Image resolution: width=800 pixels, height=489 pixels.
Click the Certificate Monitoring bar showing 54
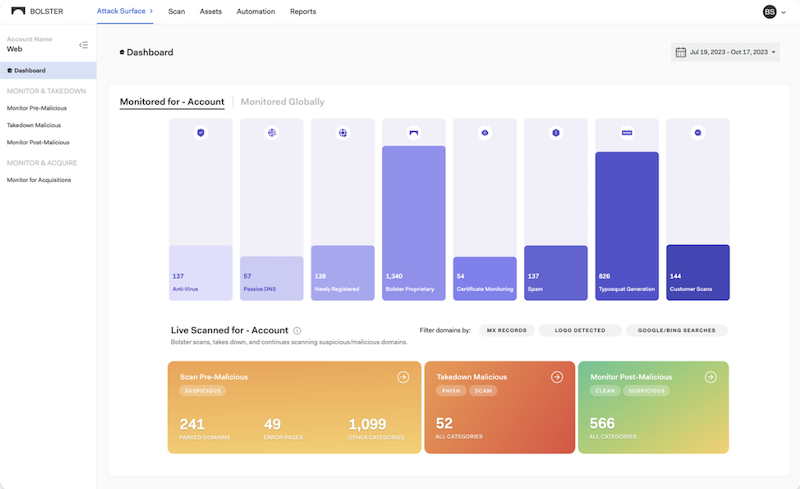pos(485,278)
